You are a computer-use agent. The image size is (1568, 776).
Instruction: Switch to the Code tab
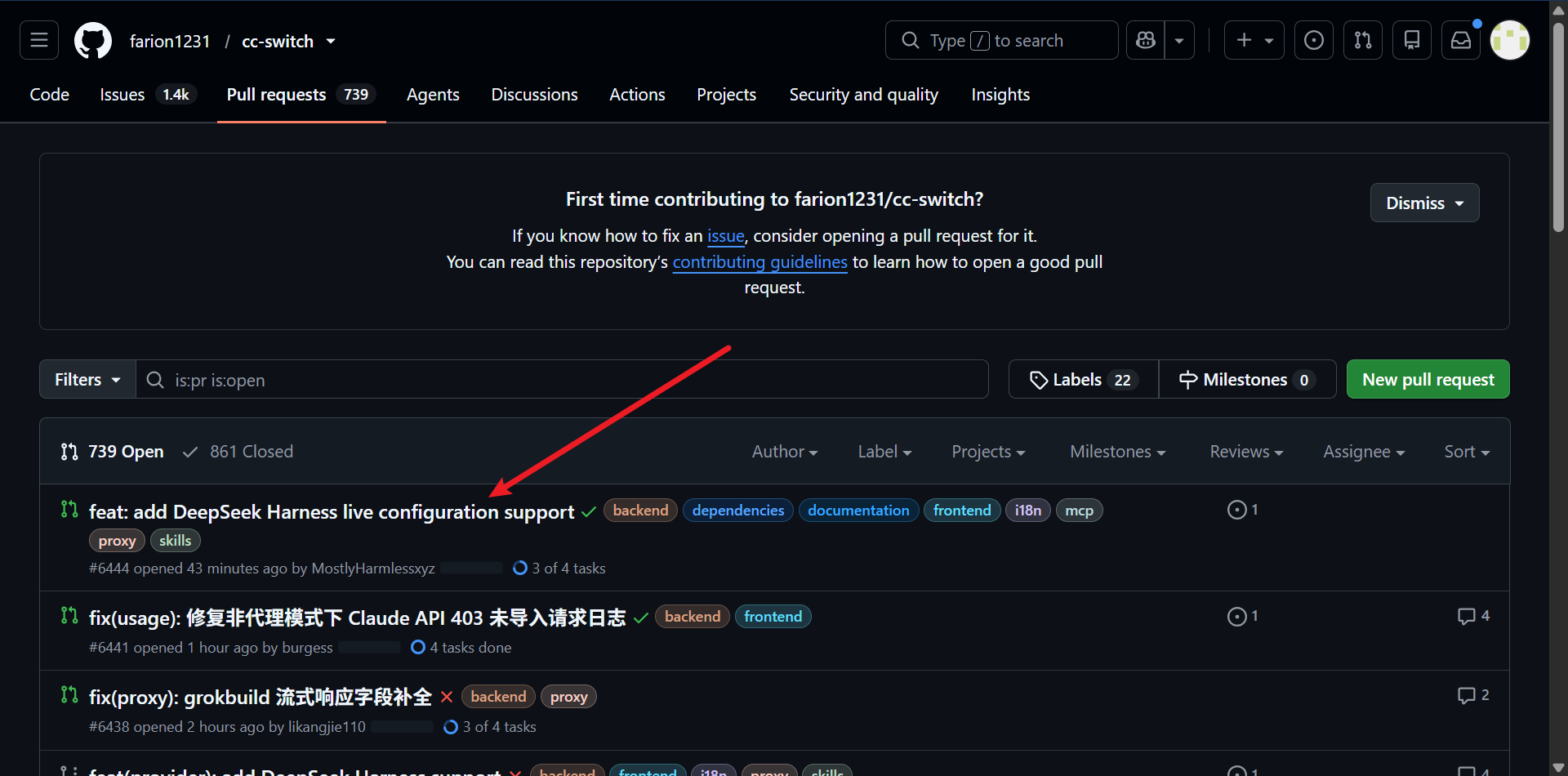pos(50,95)
